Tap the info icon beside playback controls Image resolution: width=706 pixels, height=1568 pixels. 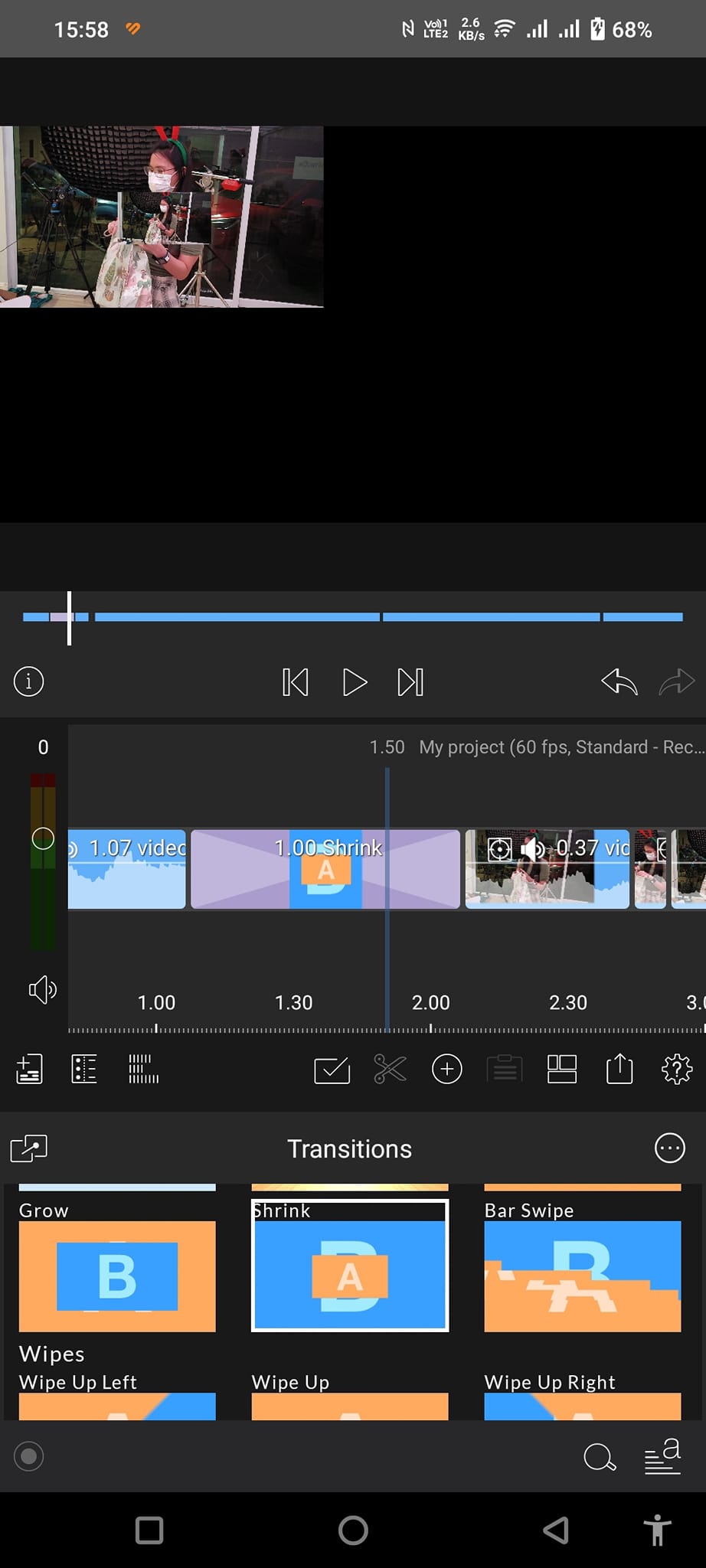tap(29, 681)
